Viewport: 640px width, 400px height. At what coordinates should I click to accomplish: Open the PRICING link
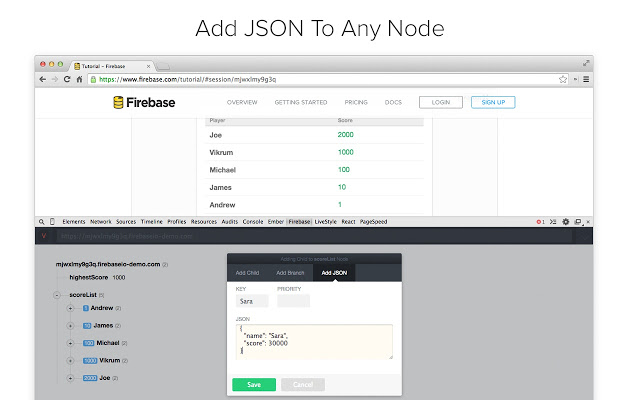tap(356, 102)
